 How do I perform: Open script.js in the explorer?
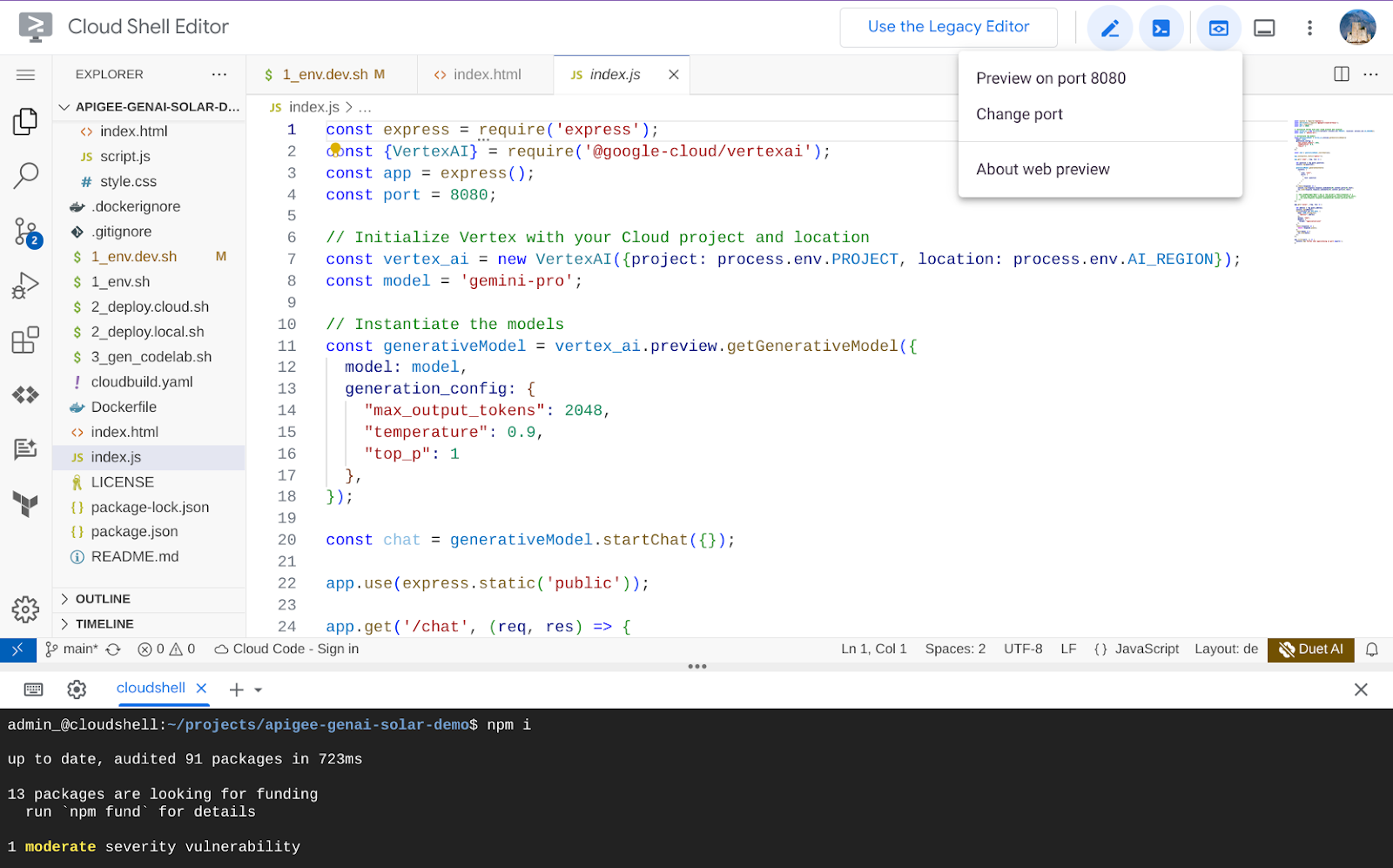coord(149,157)
